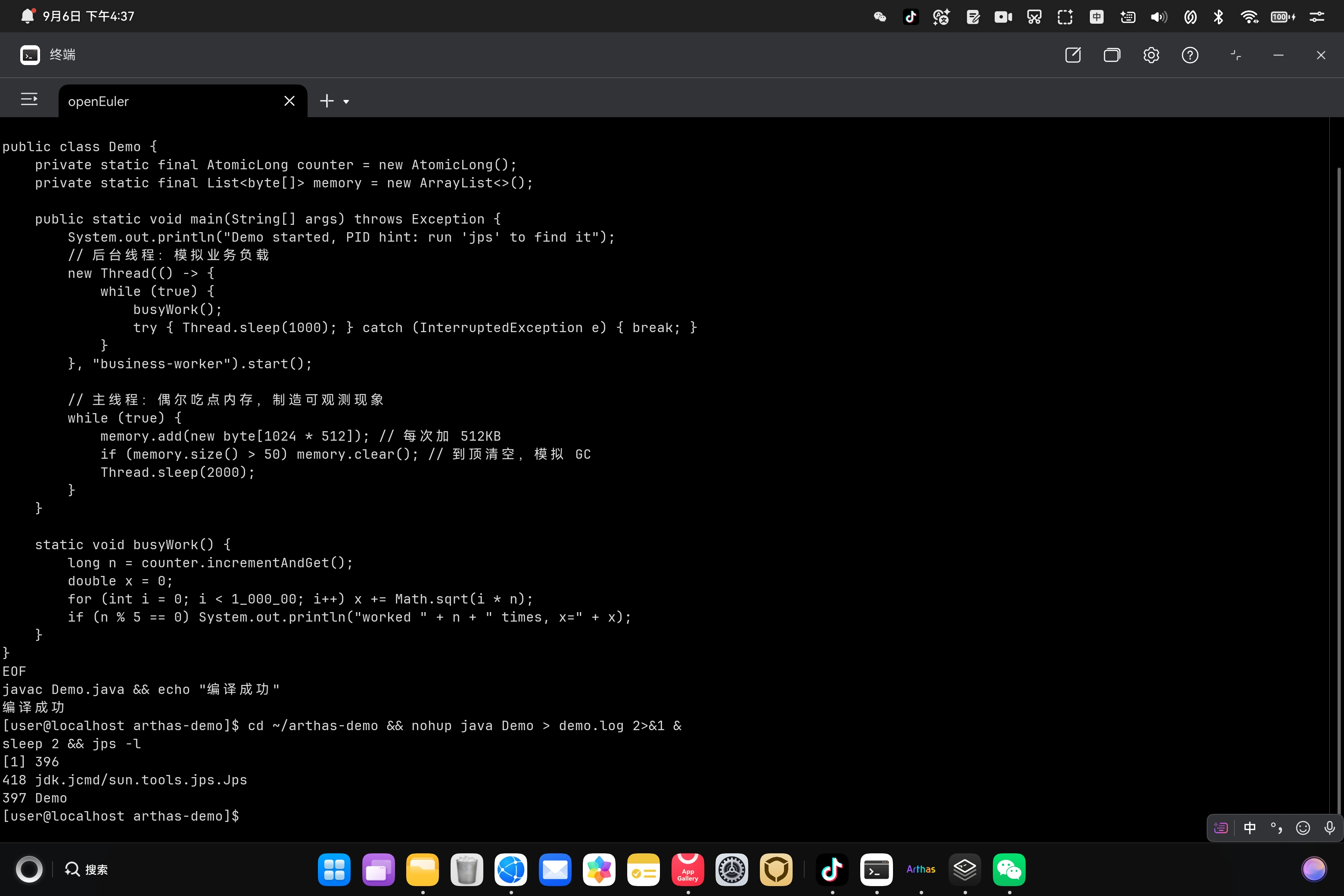Open the launcher circle button in dock
1344x896 pixels.
pos(29,869)
